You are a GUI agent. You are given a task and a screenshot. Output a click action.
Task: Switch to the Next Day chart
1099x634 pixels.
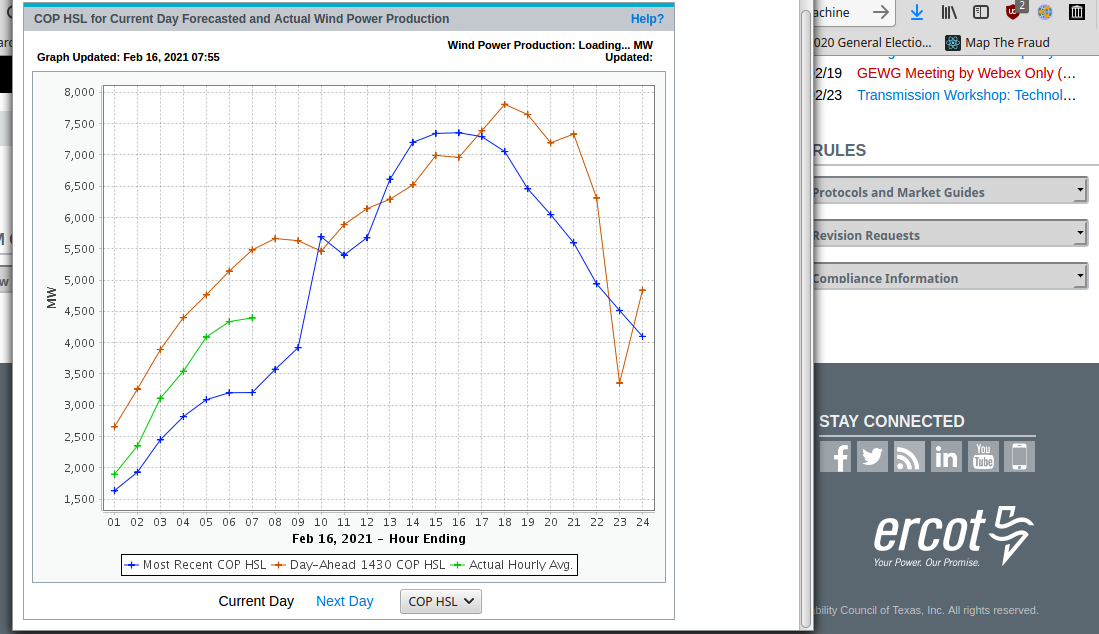[345, 601]
